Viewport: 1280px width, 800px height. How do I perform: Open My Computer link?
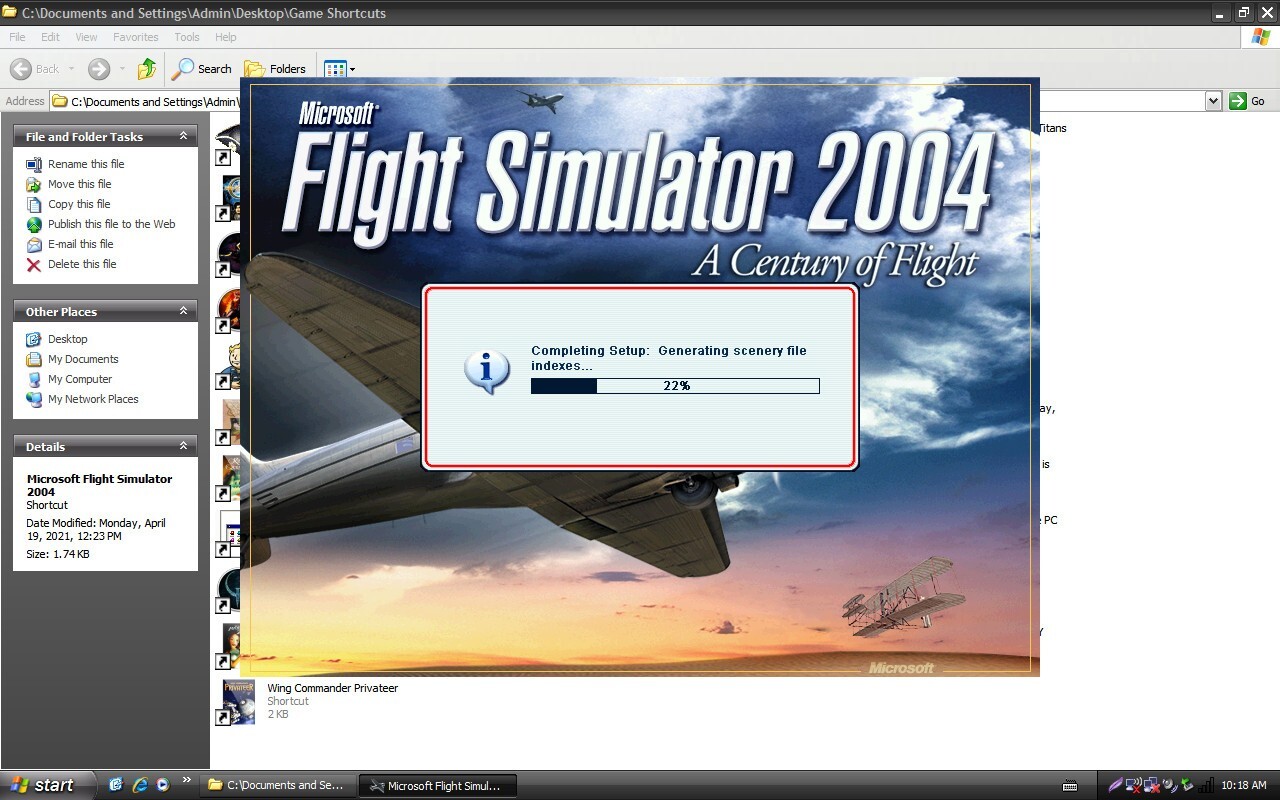(80, 379)
